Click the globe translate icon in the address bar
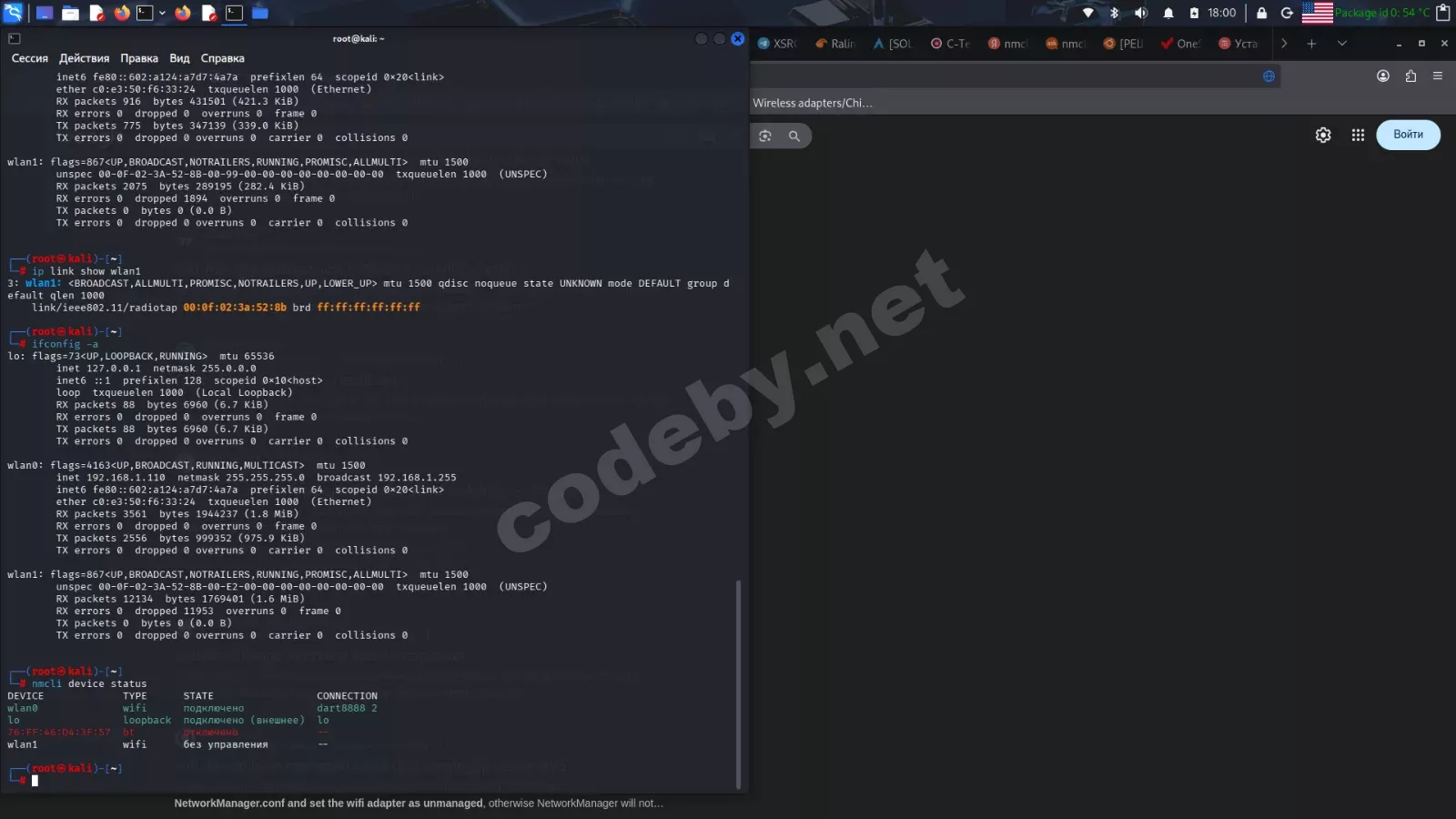Screen dimensions: 1456x819 click(x=1269, y=76)
